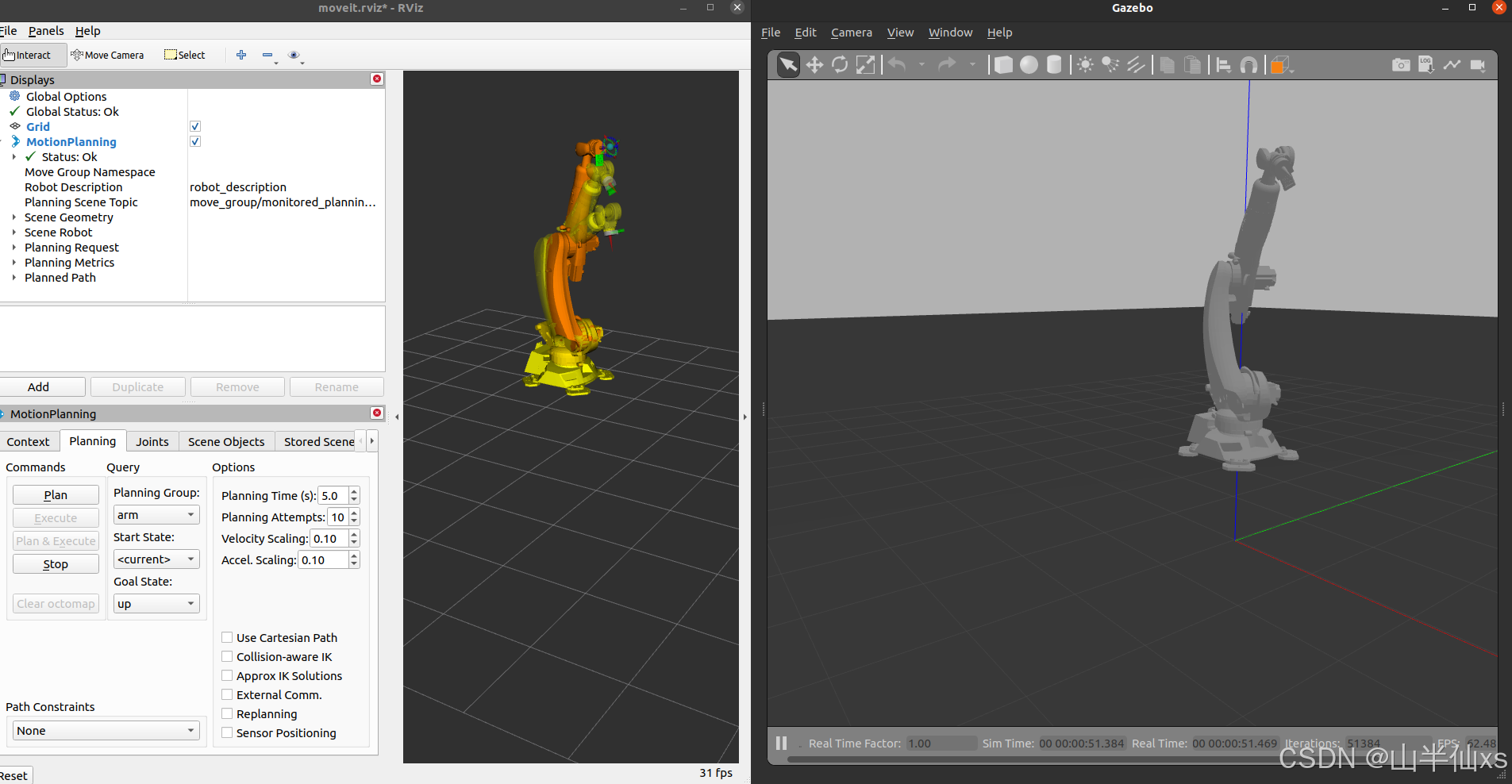The width and height of the screenshot is (1512, 784).
Task: Insert a cylinder shape in Gazebo
Action: pyautogui.click(x=1054, y=65)
